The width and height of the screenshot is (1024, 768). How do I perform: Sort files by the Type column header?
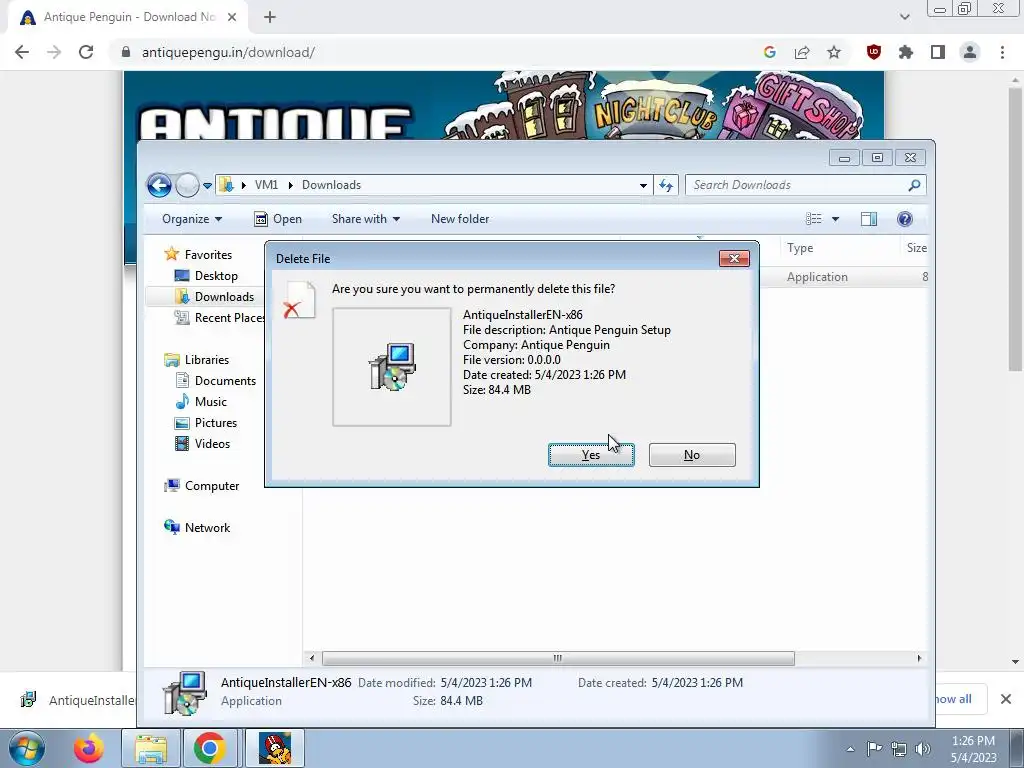point(839,248)
